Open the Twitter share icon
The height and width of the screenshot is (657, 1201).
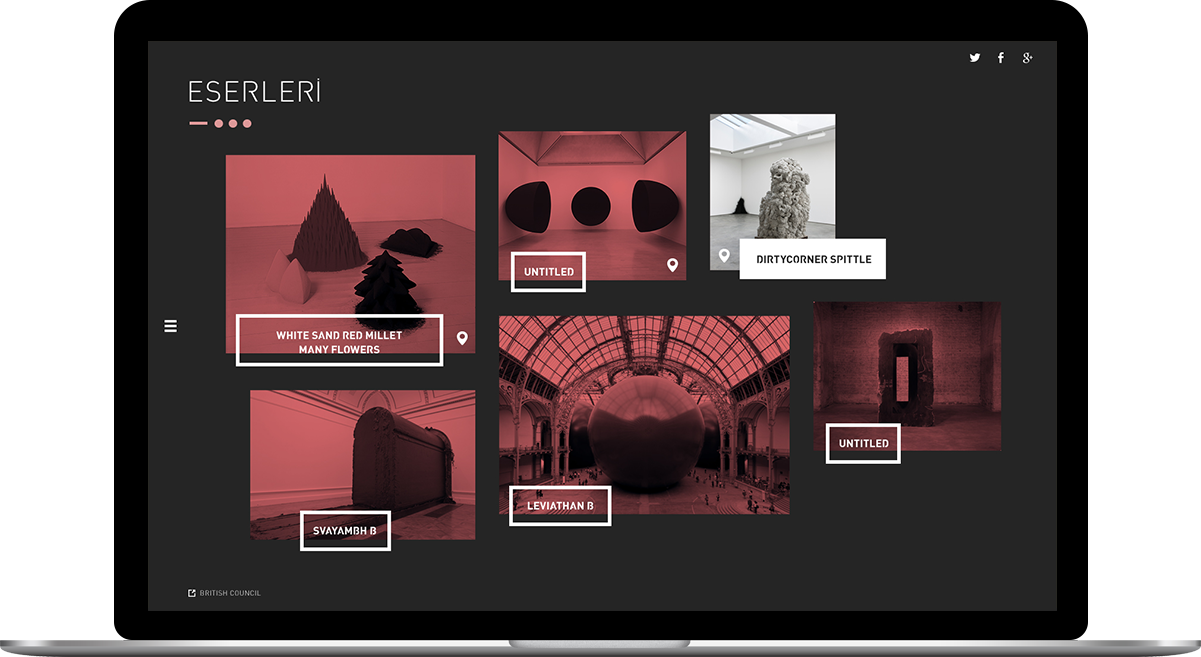[x=974, y=58]
